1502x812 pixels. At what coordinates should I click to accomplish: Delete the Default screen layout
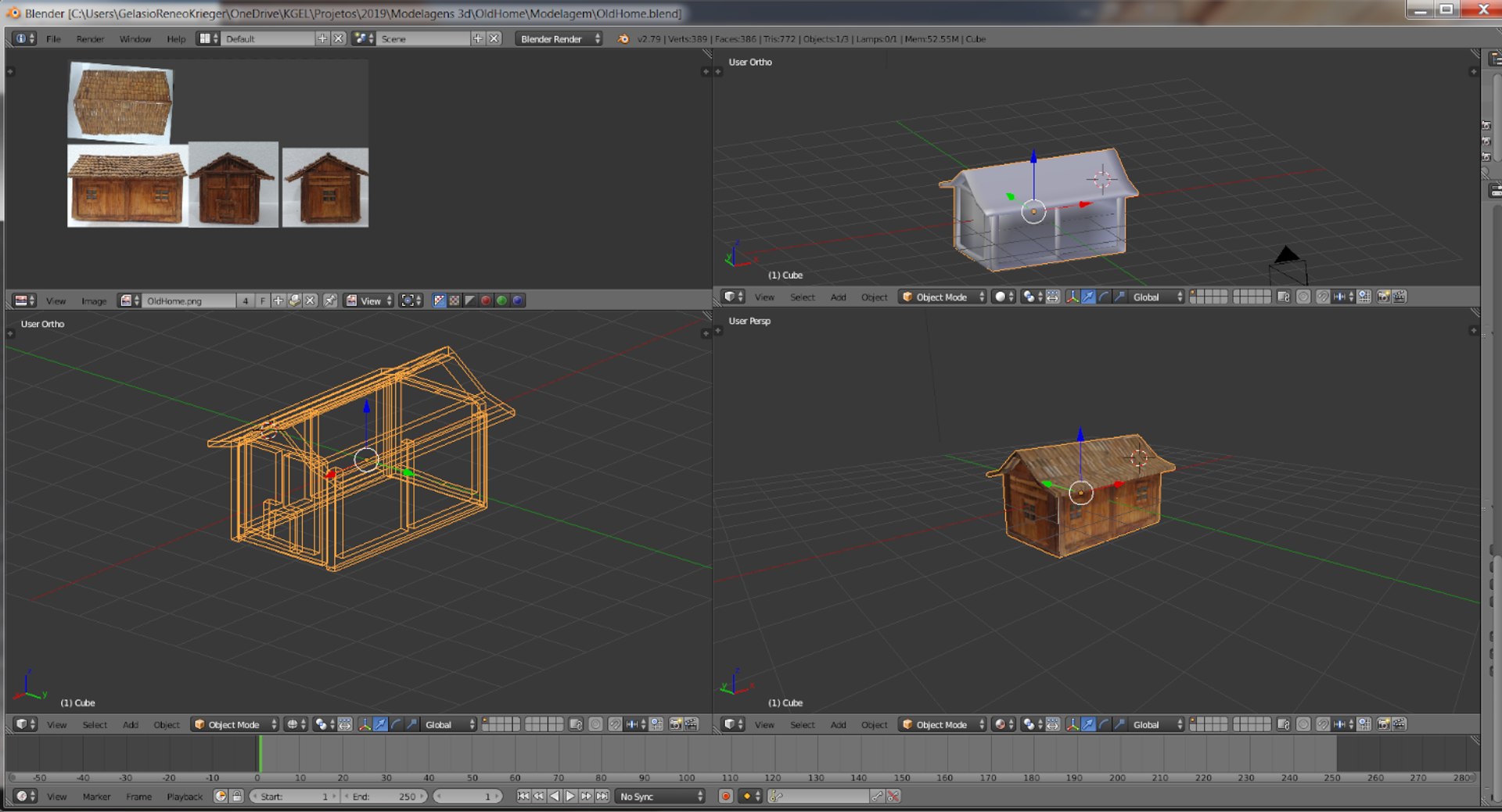coord(338,38)
